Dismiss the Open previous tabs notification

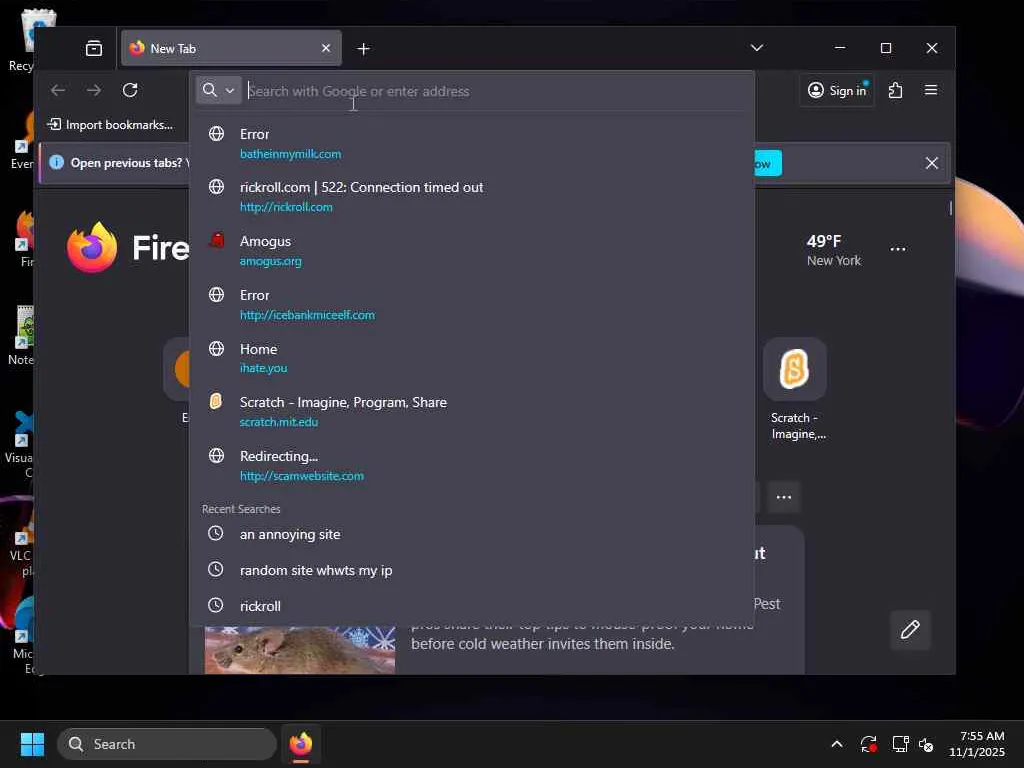[931, 163]
